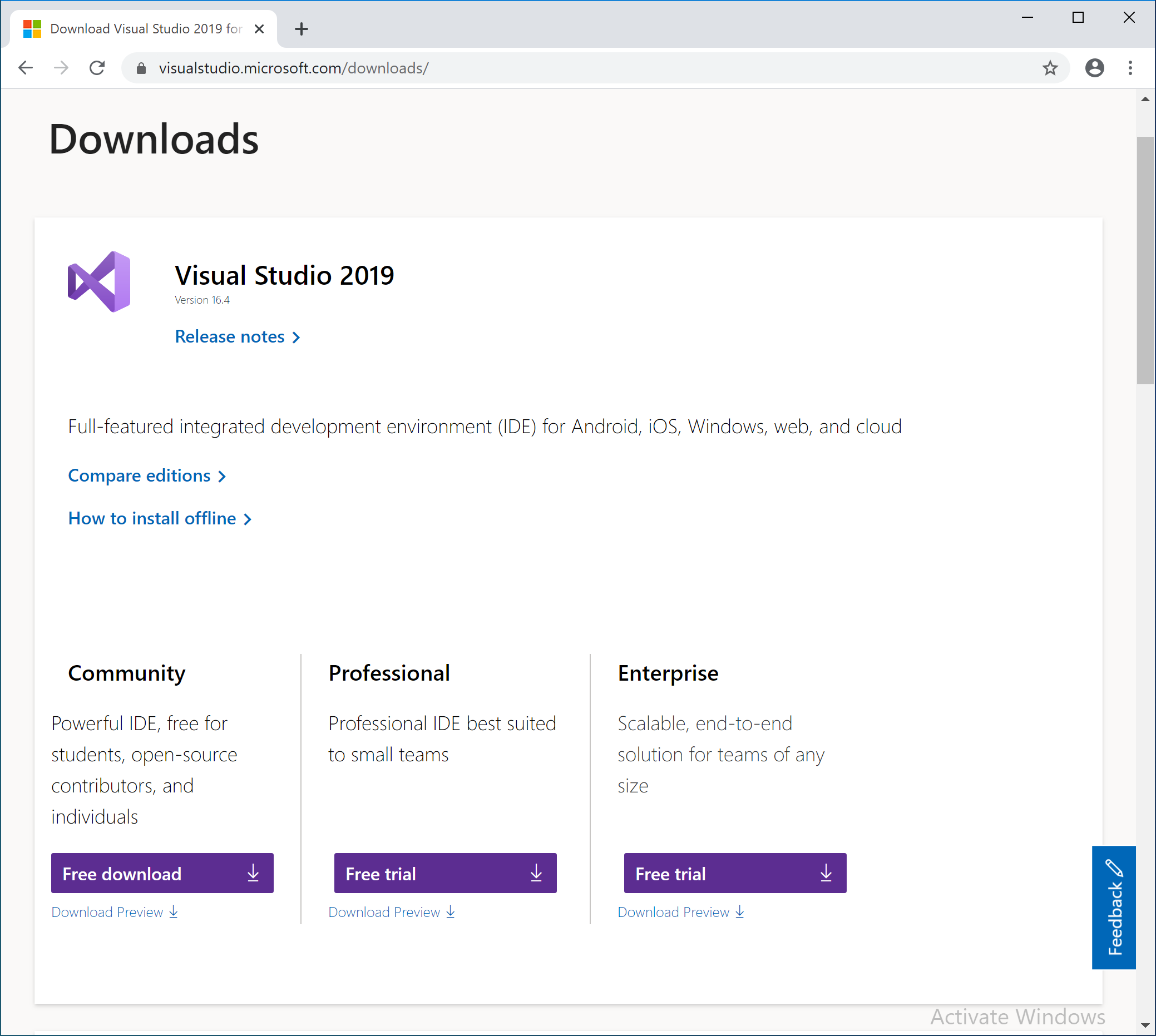Reload the page with refresh icon
This screenshot has height=1036, width=1156.
click(x=97, y=68)
